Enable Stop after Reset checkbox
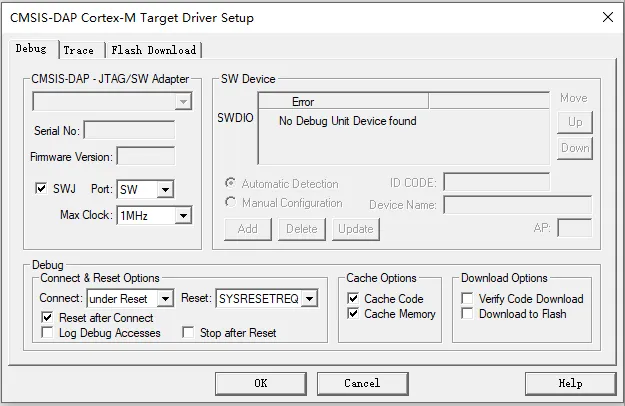 point(188,332)
